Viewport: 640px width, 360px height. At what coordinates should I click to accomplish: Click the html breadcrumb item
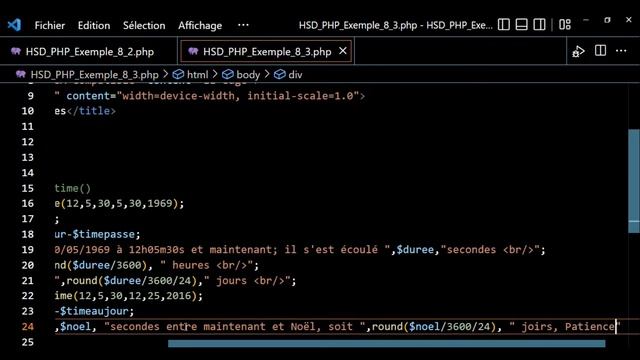[198, 75]
